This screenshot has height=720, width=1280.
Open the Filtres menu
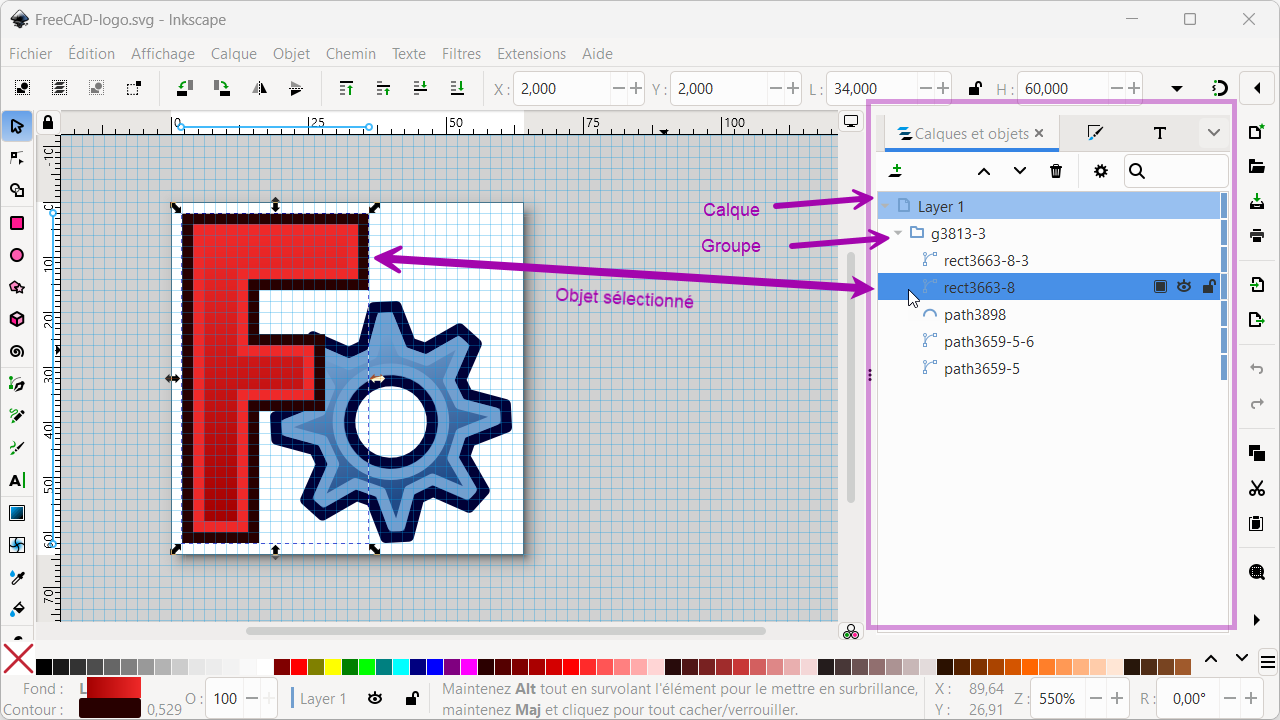[461, 54]
